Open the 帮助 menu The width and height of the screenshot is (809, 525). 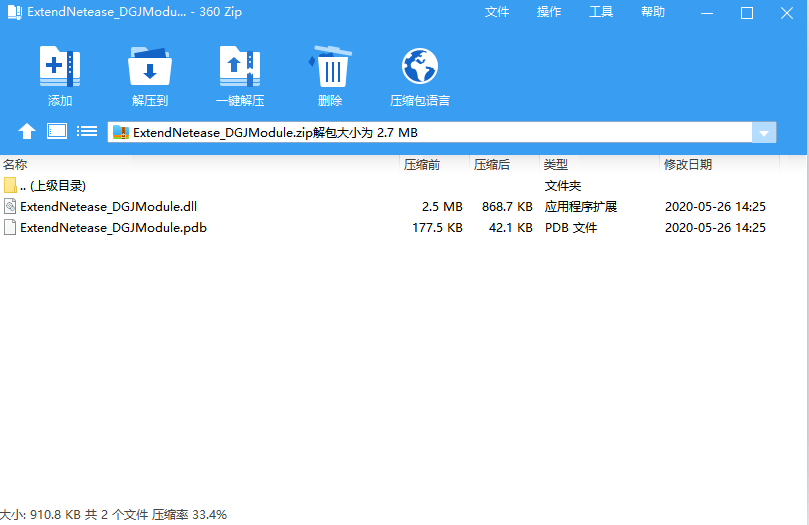point(653,12)
